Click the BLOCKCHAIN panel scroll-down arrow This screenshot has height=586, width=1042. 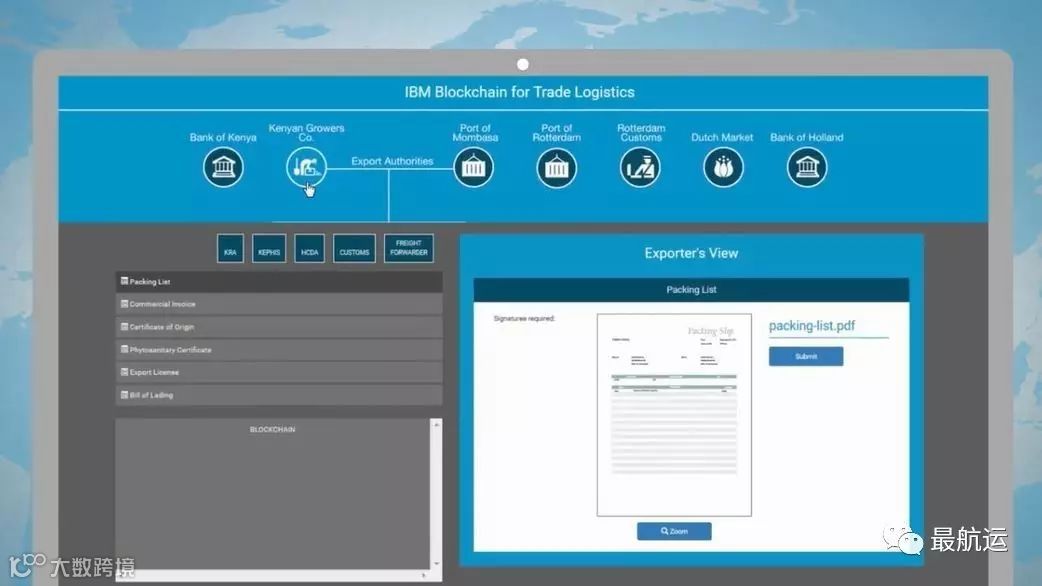click(437, 563)
